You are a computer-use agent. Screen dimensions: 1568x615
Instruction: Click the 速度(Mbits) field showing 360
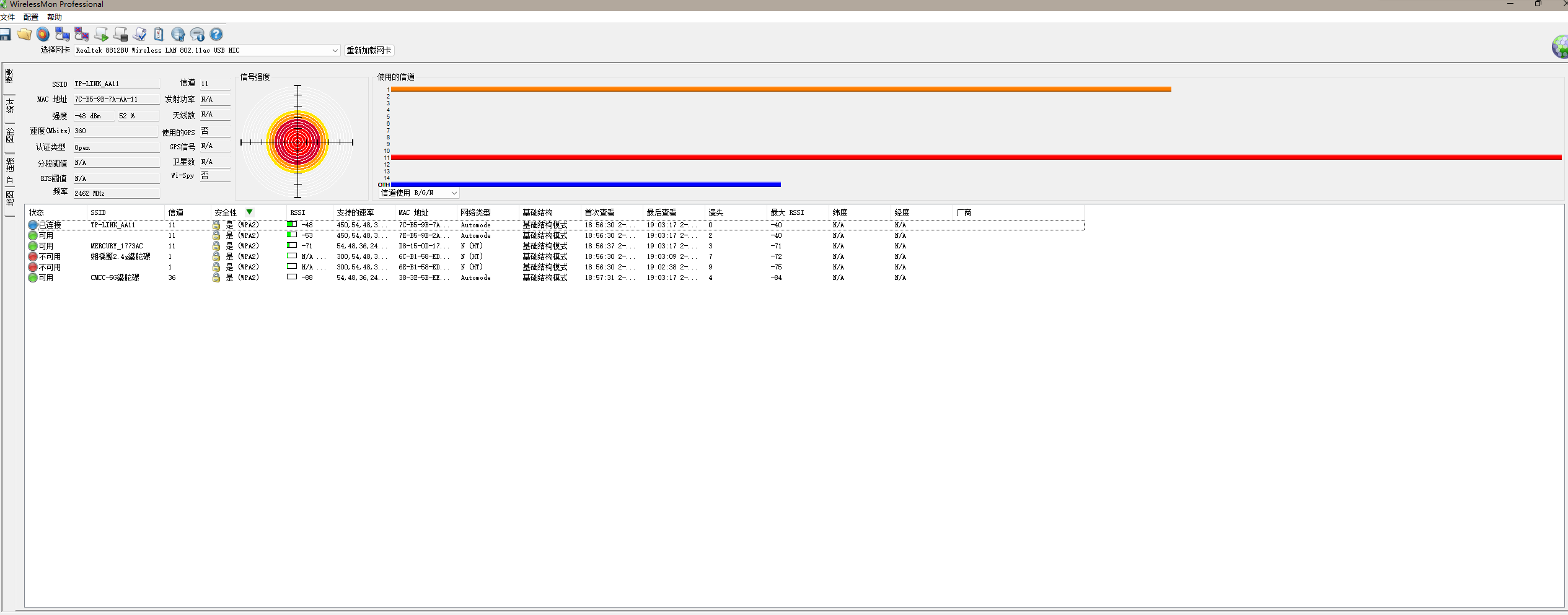click(x=117, y=131)
